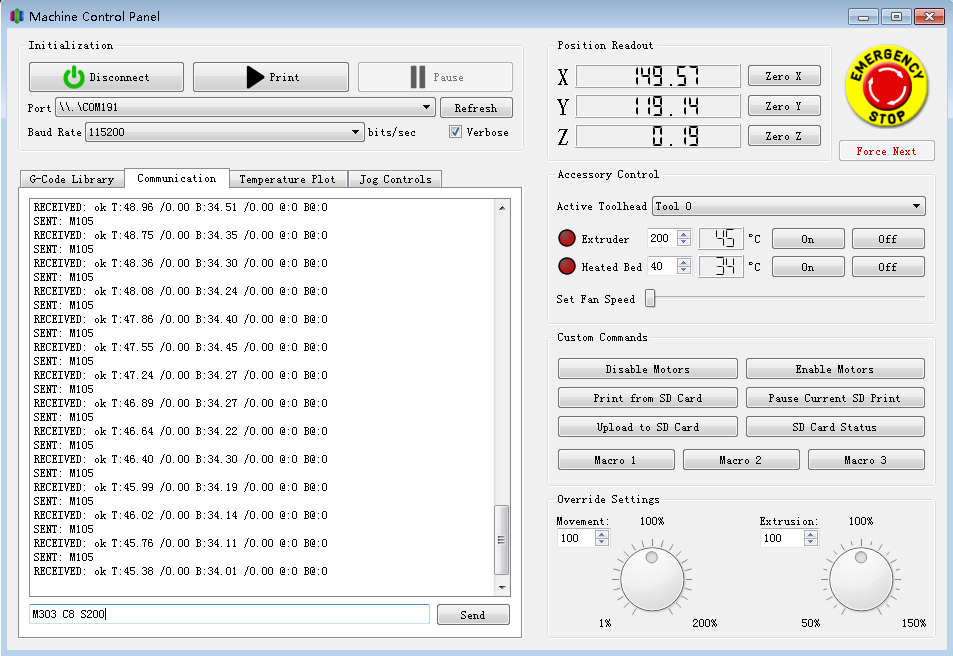Open the Port COM191 dropdown

pyautogui.click(x=246, y=107)
